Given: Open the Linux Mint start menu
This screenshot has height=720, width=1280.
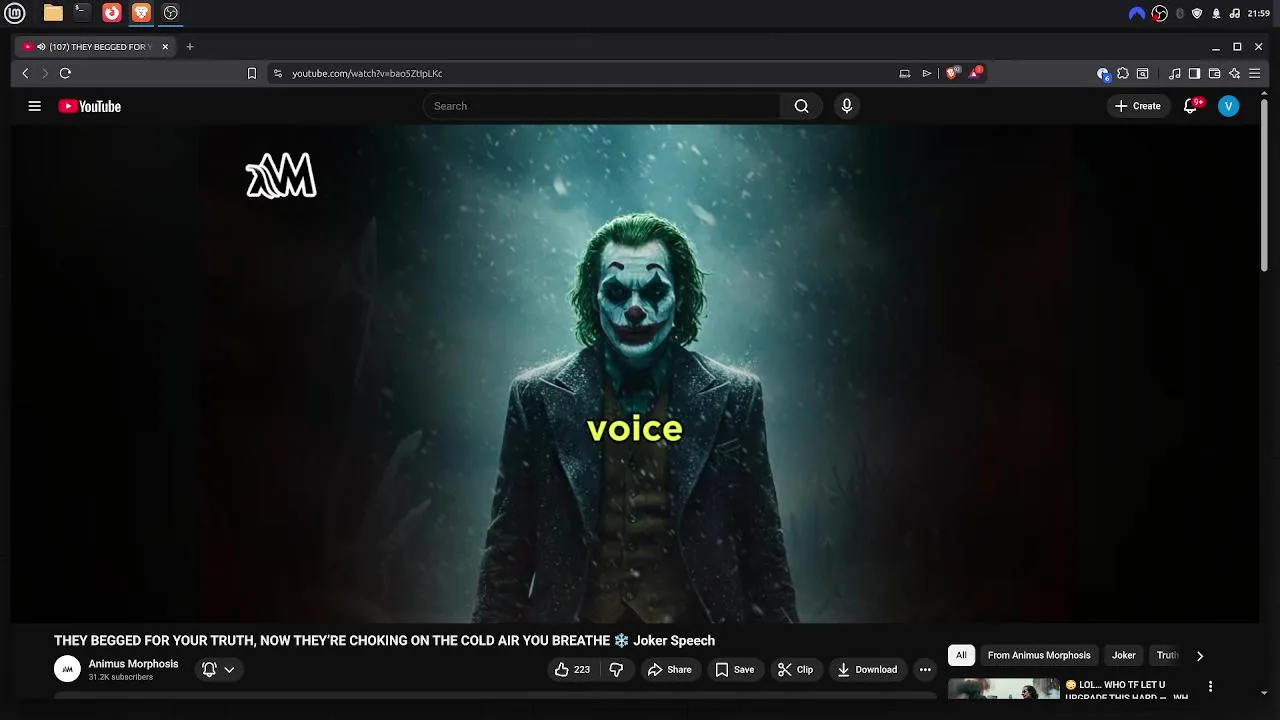Looking at the screenshot, I should 17,13.
